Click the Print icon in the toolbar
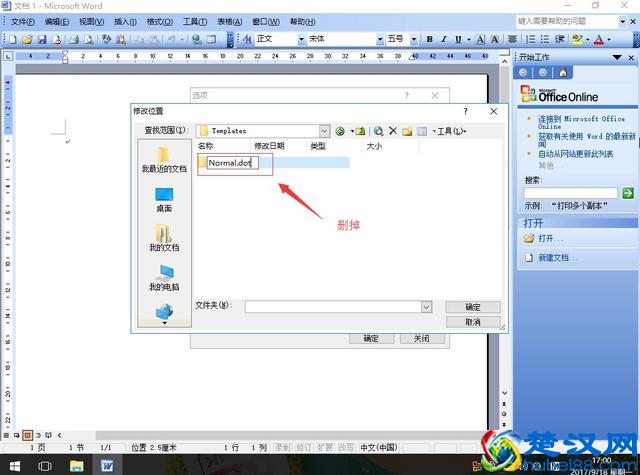640x475 pixels. pos(74,39)
